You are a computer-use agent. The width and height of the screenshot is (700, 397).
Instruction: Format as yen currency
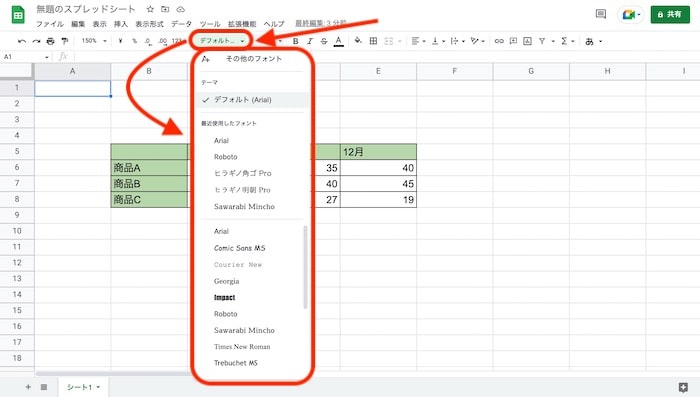pos(121,41)
